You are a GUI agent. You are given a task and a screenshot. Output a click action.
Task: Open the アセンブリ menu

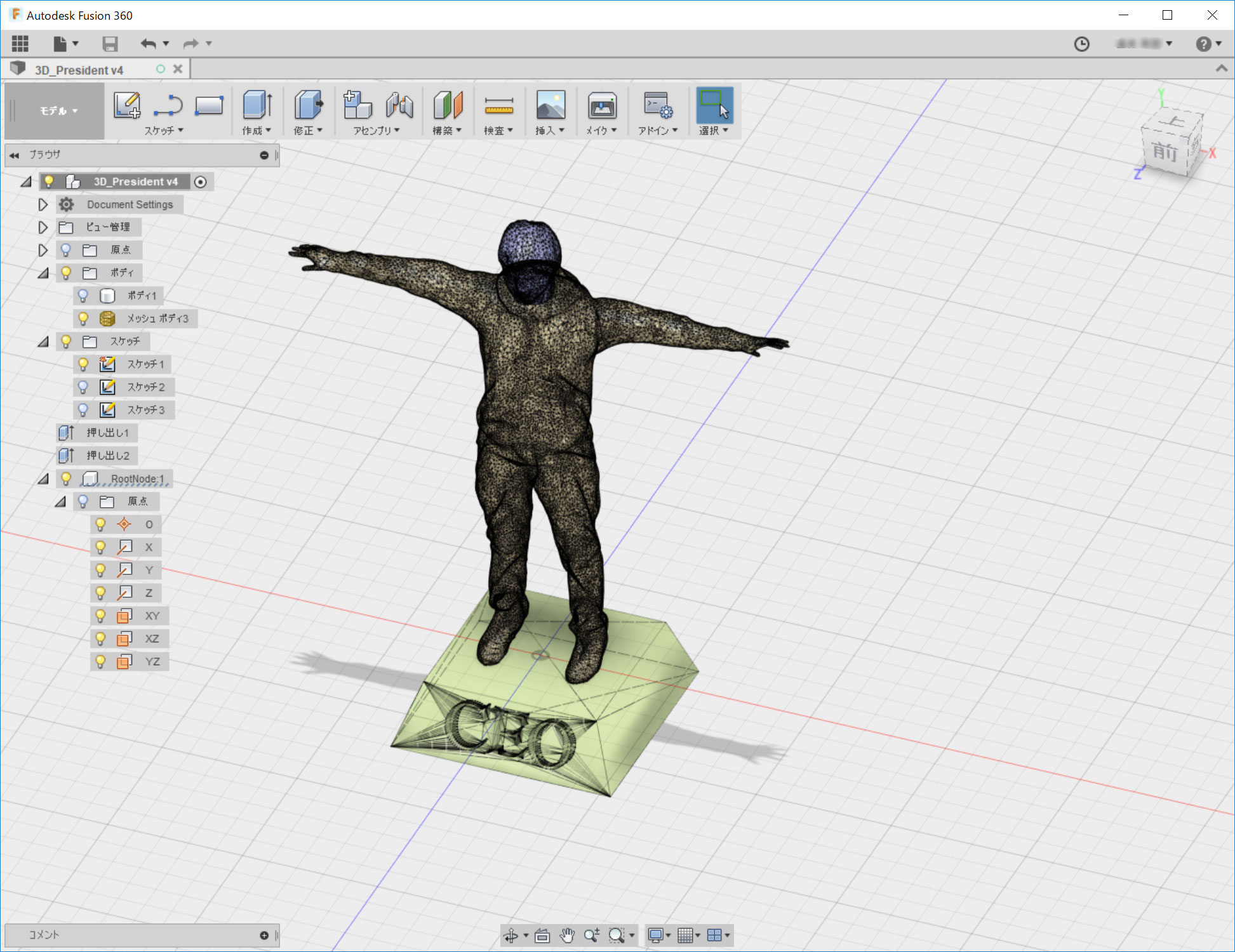pos(377,131)
